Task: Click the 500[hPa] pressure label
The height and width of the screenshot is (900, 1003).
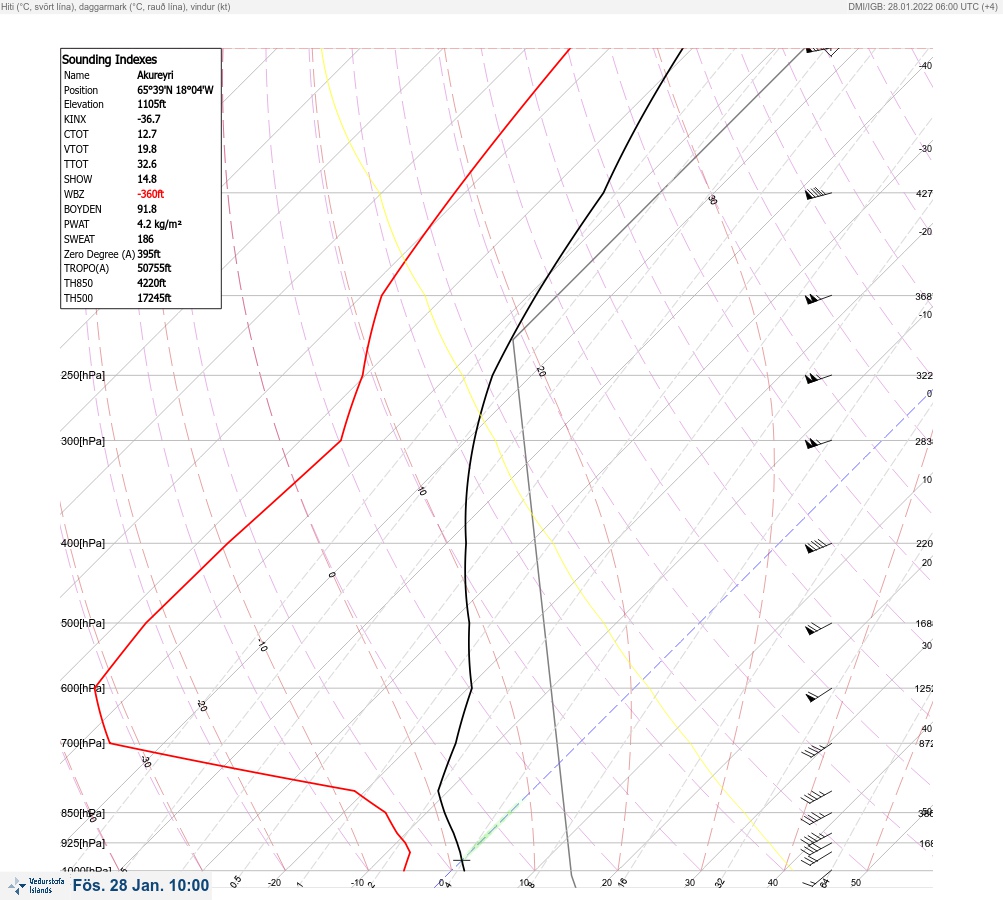Action: pos(83,623)
